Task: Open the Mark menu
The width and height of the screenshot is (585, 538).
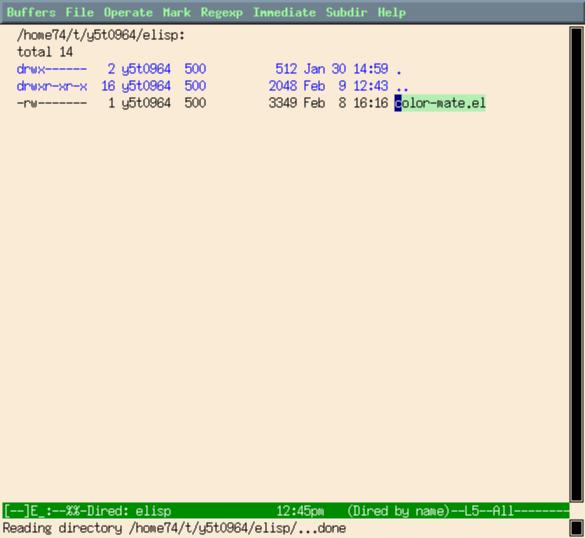Action: [x=177, y=12]
